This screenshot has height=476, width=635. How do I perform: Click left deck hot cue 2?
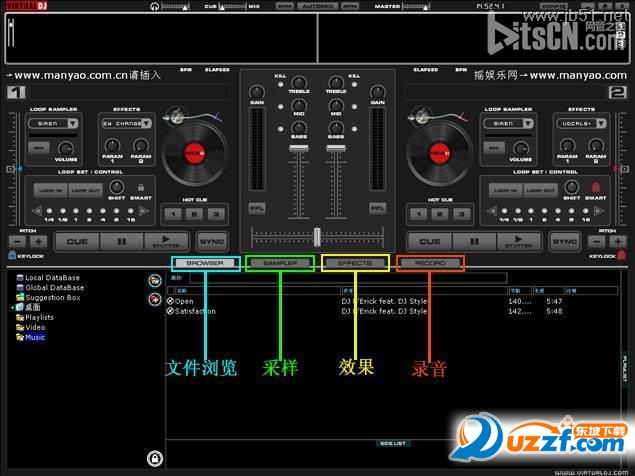coord(195,214)
